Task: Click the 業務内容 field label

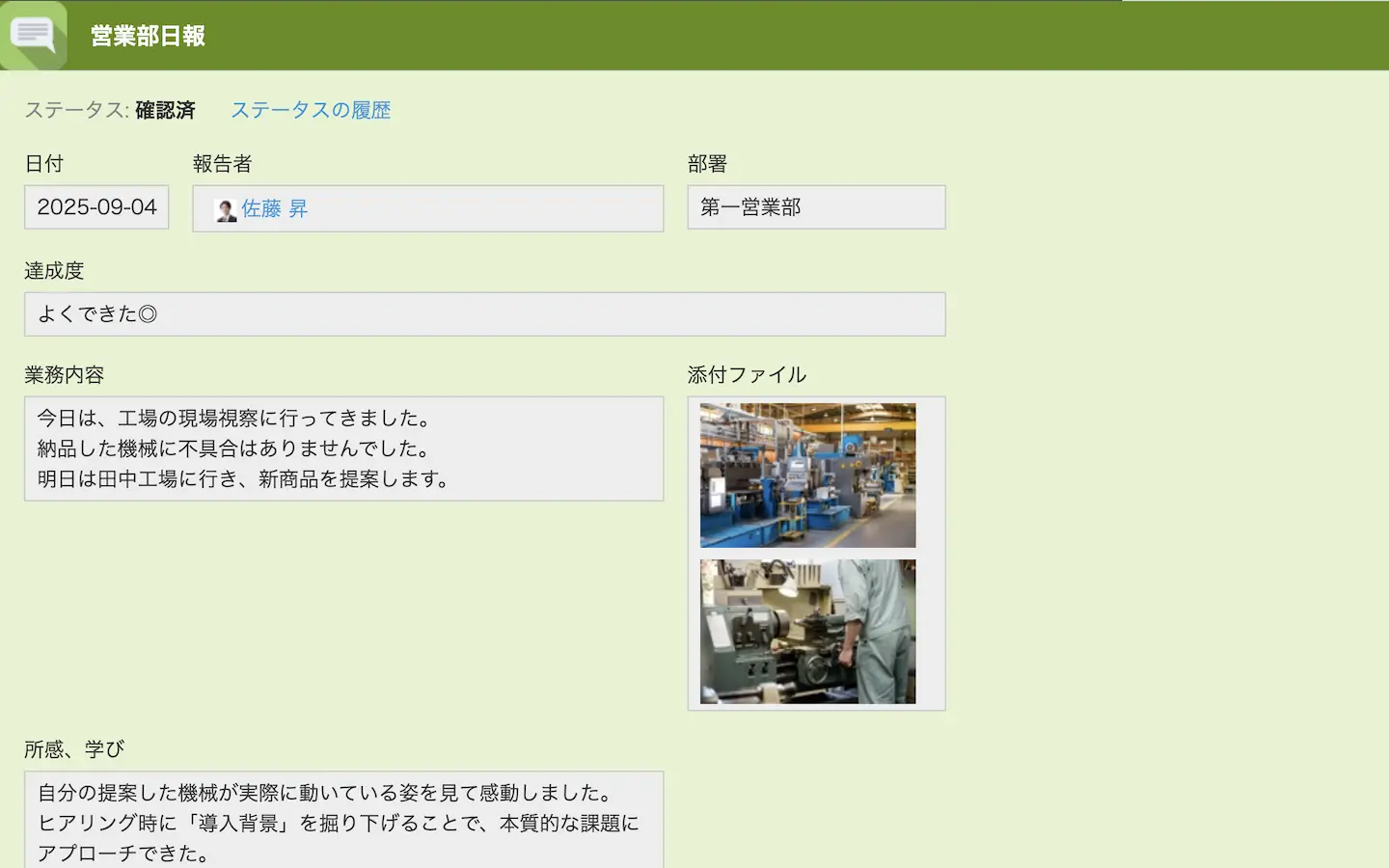Action: 64,375
